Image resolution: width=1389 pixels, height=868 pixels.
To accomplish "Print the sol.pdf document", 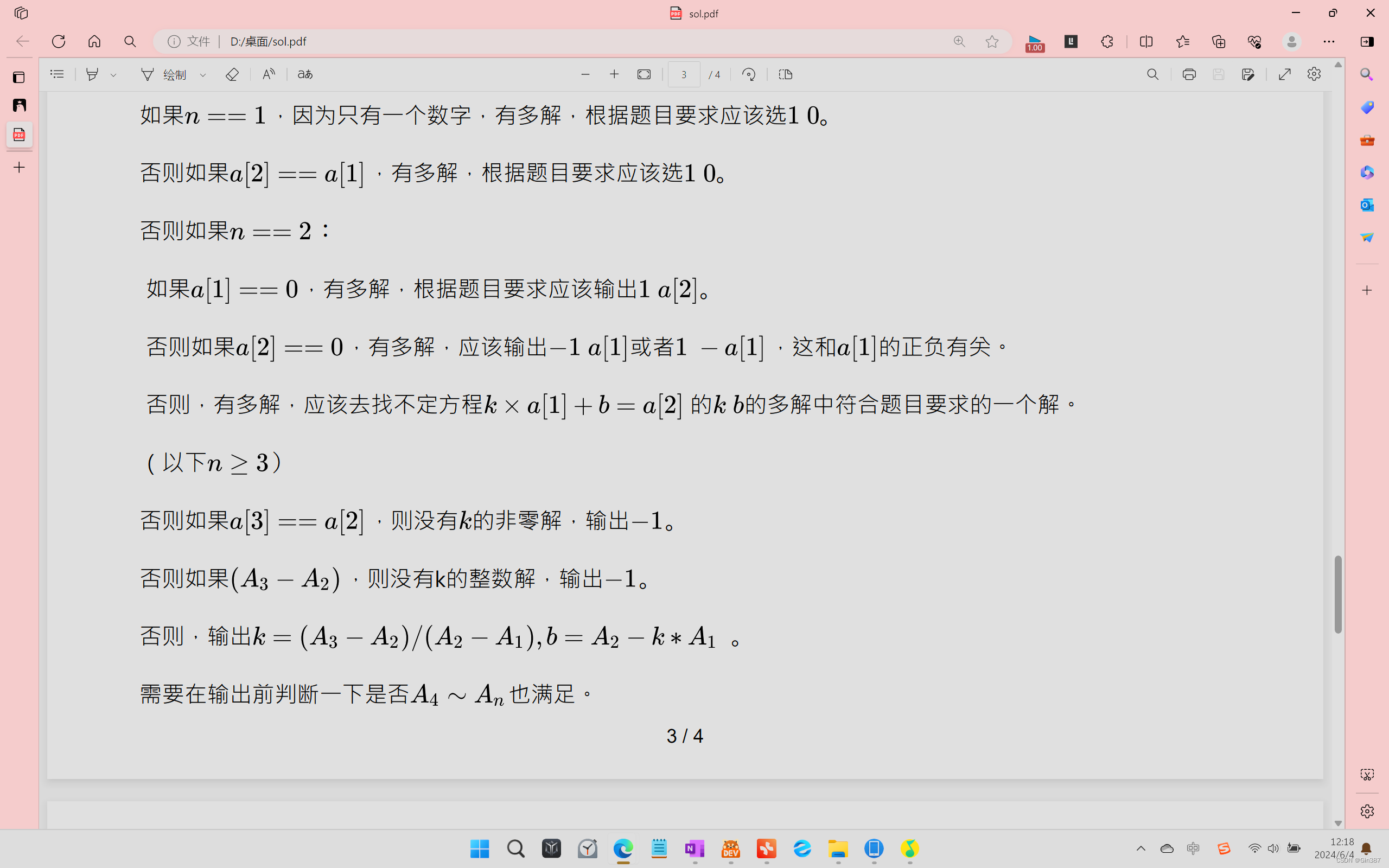I will (x=1189, y=75).
